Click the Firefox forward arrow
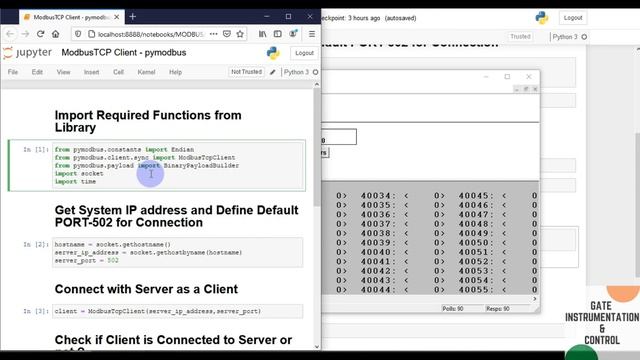The image size is (640, 360). point(25,34)
